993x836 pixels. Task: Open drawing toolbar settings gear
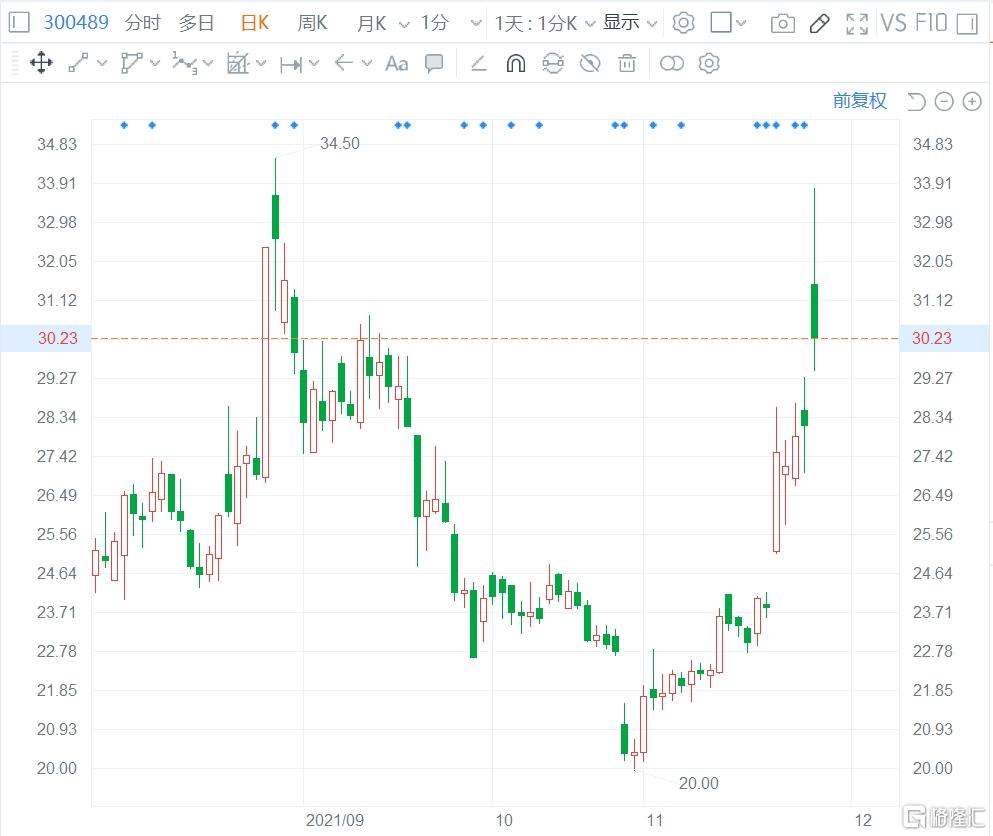(x=709, y=63)
